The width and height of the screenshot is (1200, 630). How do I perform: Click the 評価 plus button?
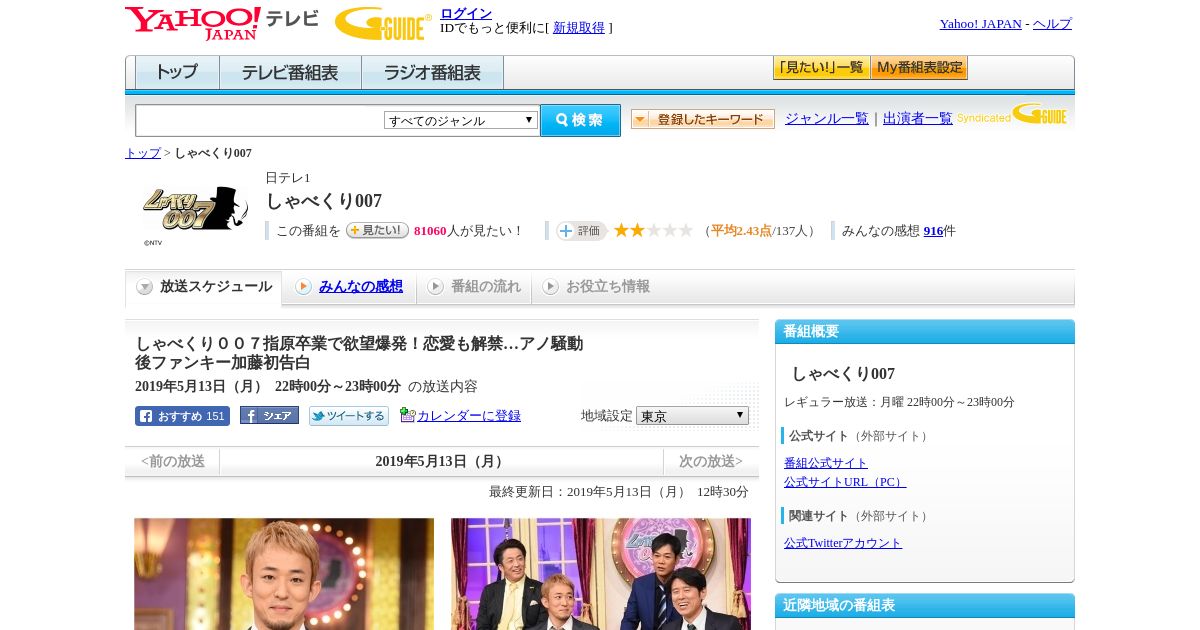pos(582,231)
